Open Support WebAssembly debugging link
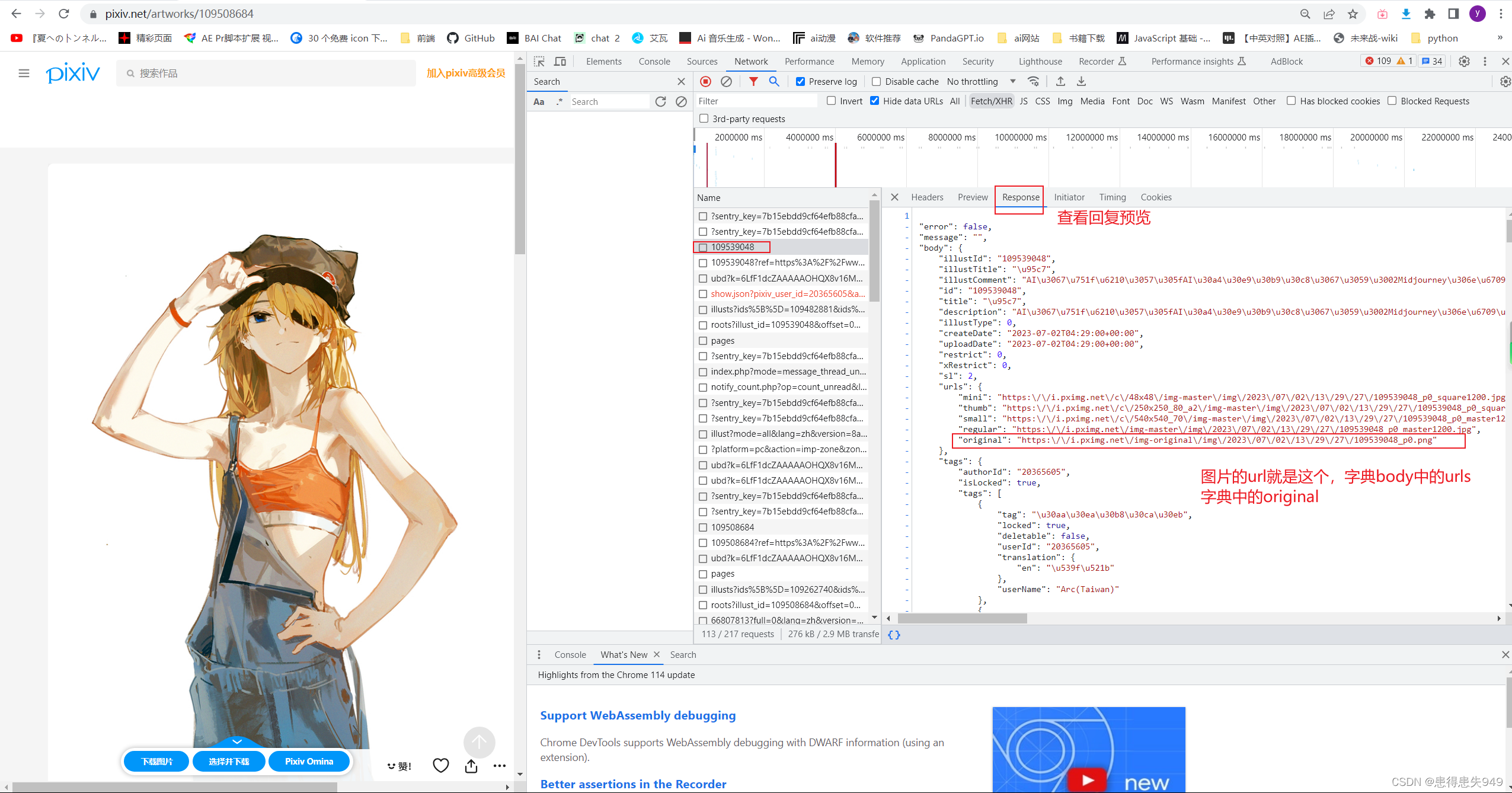Image resolution: width=1512 pixels, height=793 pixels. [x=638, y=715]
